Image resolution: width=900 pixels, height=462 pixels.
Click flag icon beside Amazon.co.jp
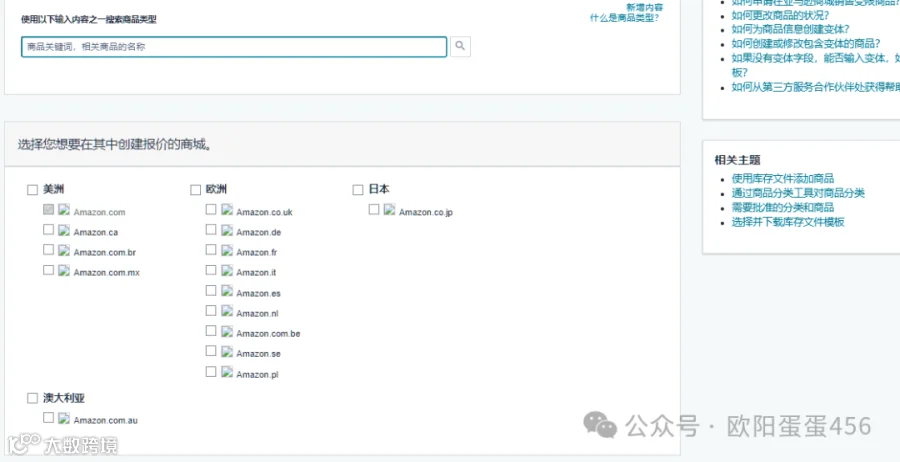point(390,210)
